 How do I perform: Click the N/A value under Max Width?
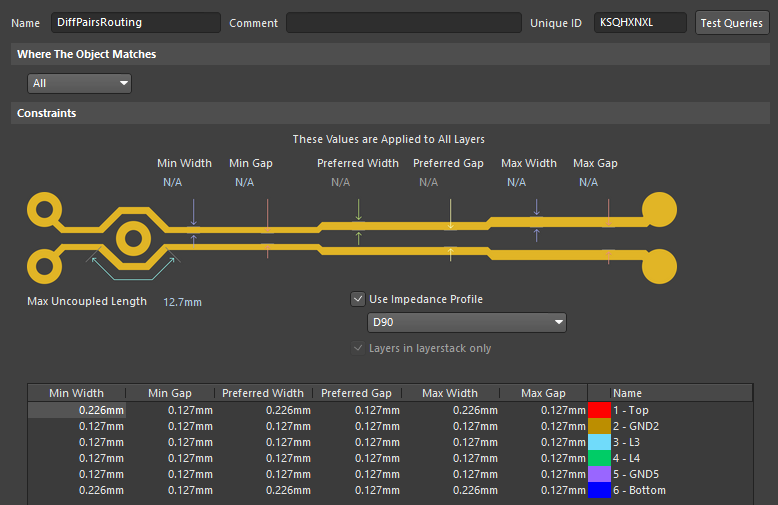coord(516,182)
